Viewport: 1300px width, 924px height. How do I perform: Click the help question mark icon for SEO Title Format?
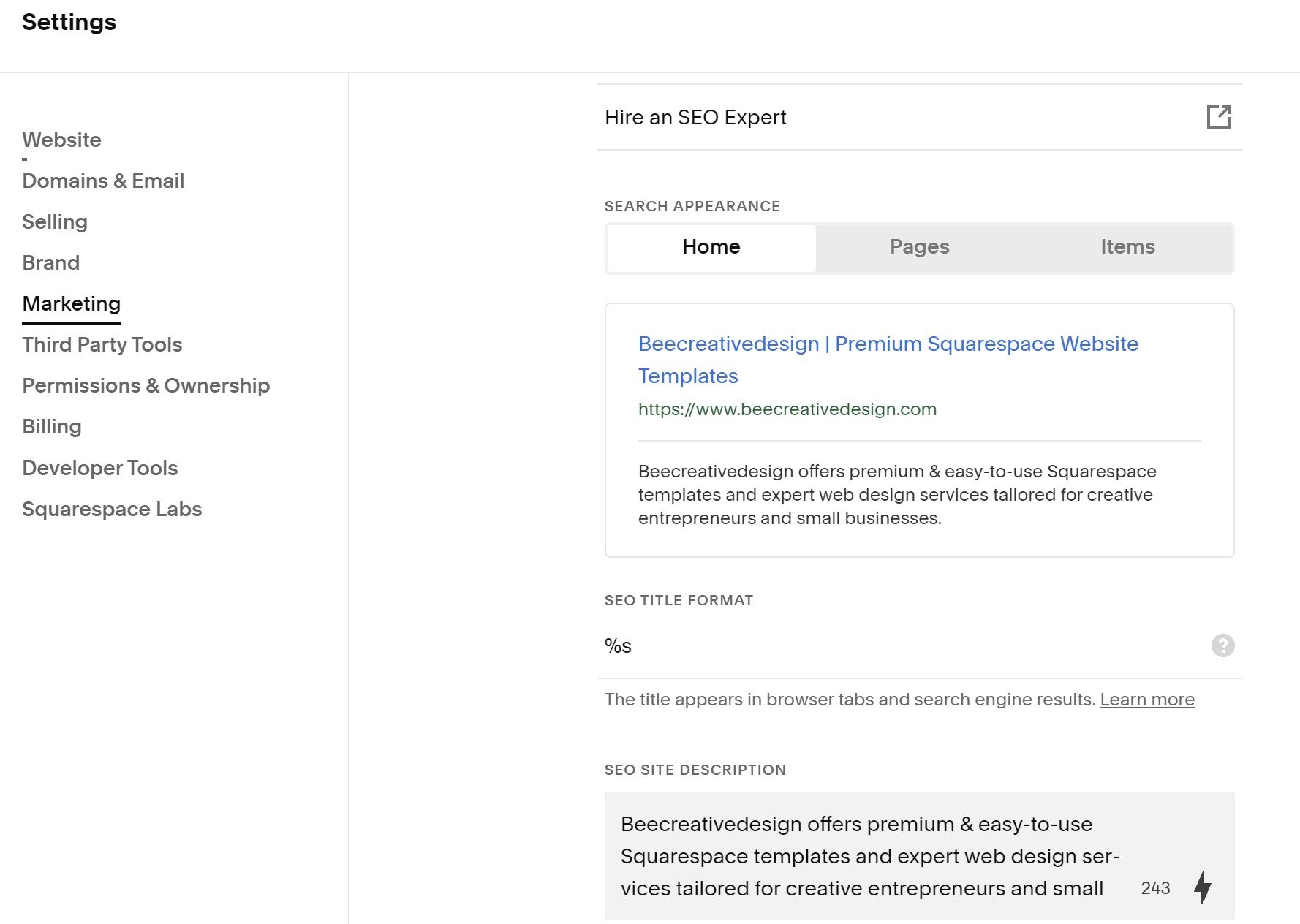coord(1222,645)
